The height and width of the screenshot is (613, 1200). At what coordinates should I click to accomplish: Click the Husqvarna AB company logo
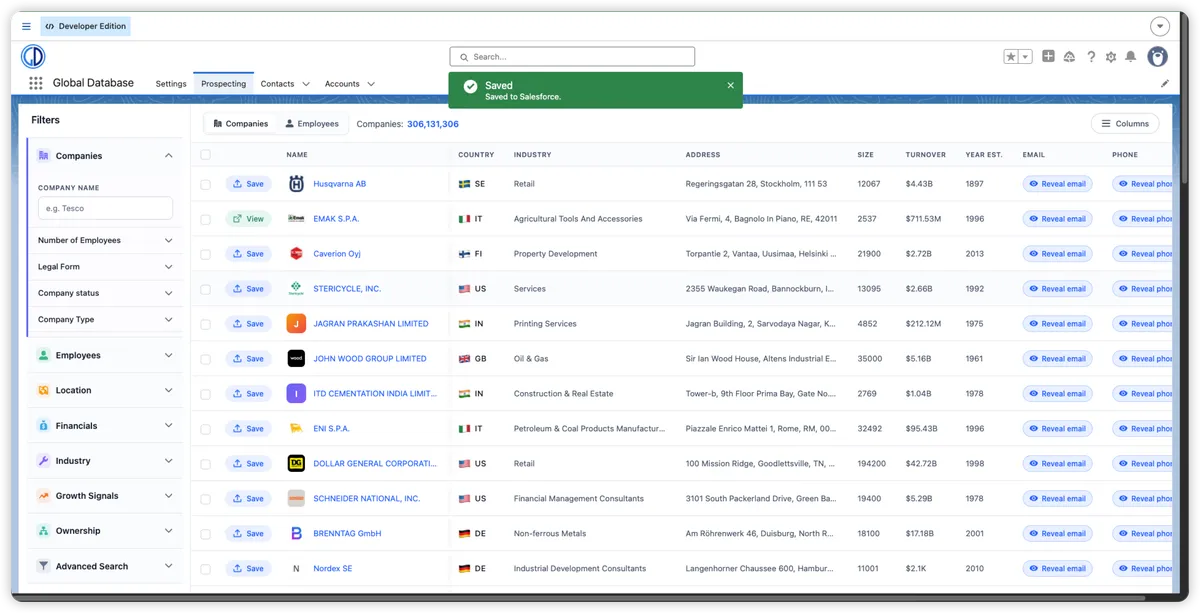pos(296,184)
